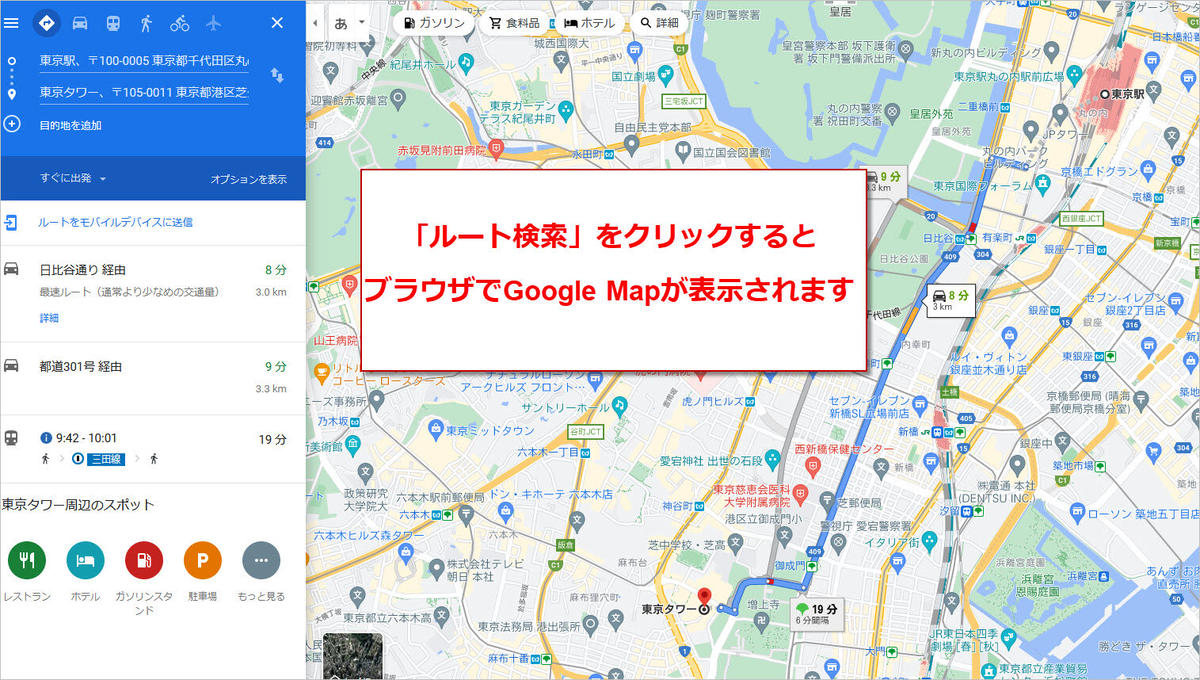This screenshot has height=680, width=1200.
Task: Select the 都道301号 経由 route
Action: [x=152, y=378]
